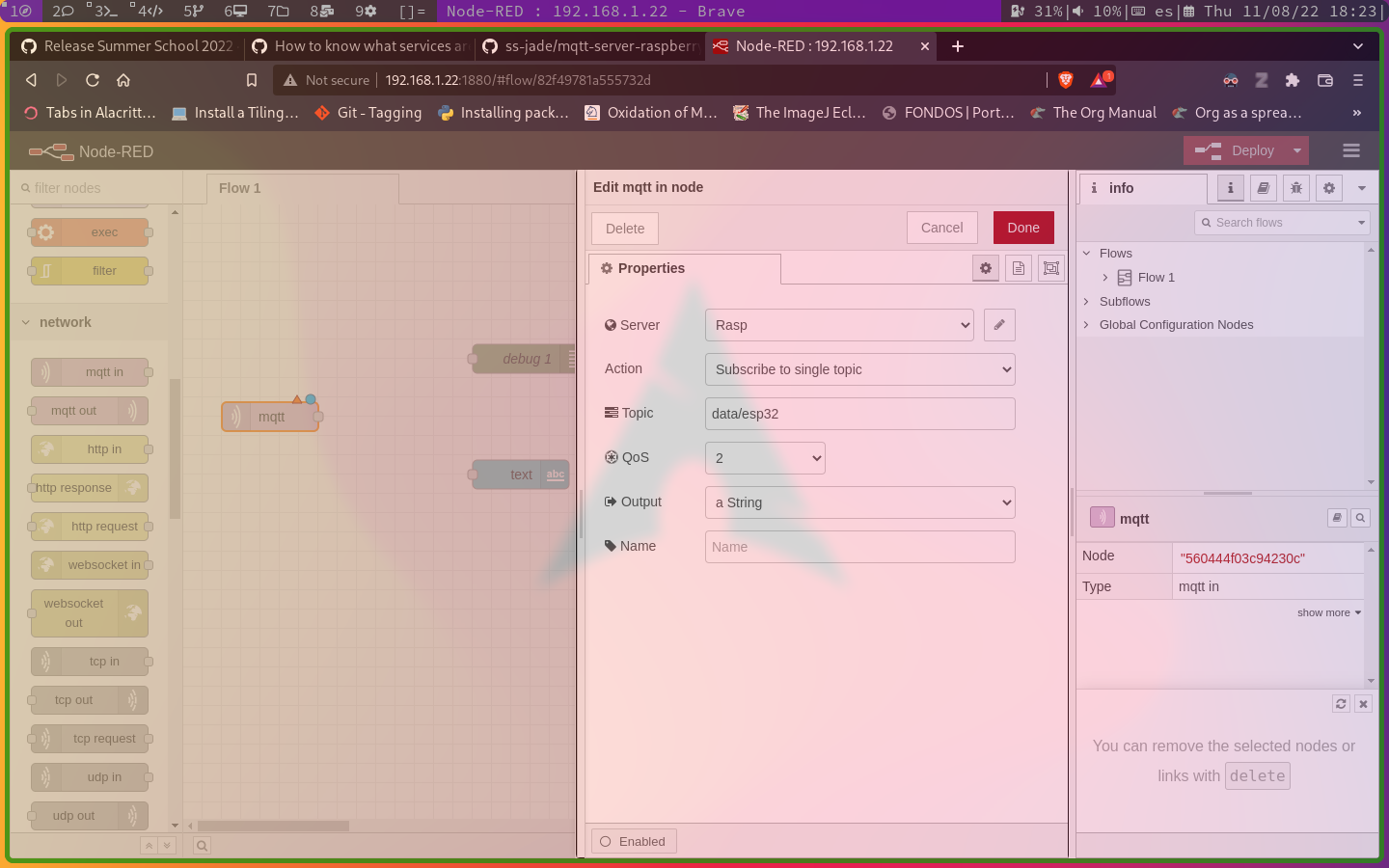This screenshot has width=1389, height=868.
Task: Select the Properties tab
Action: [684, 268]
